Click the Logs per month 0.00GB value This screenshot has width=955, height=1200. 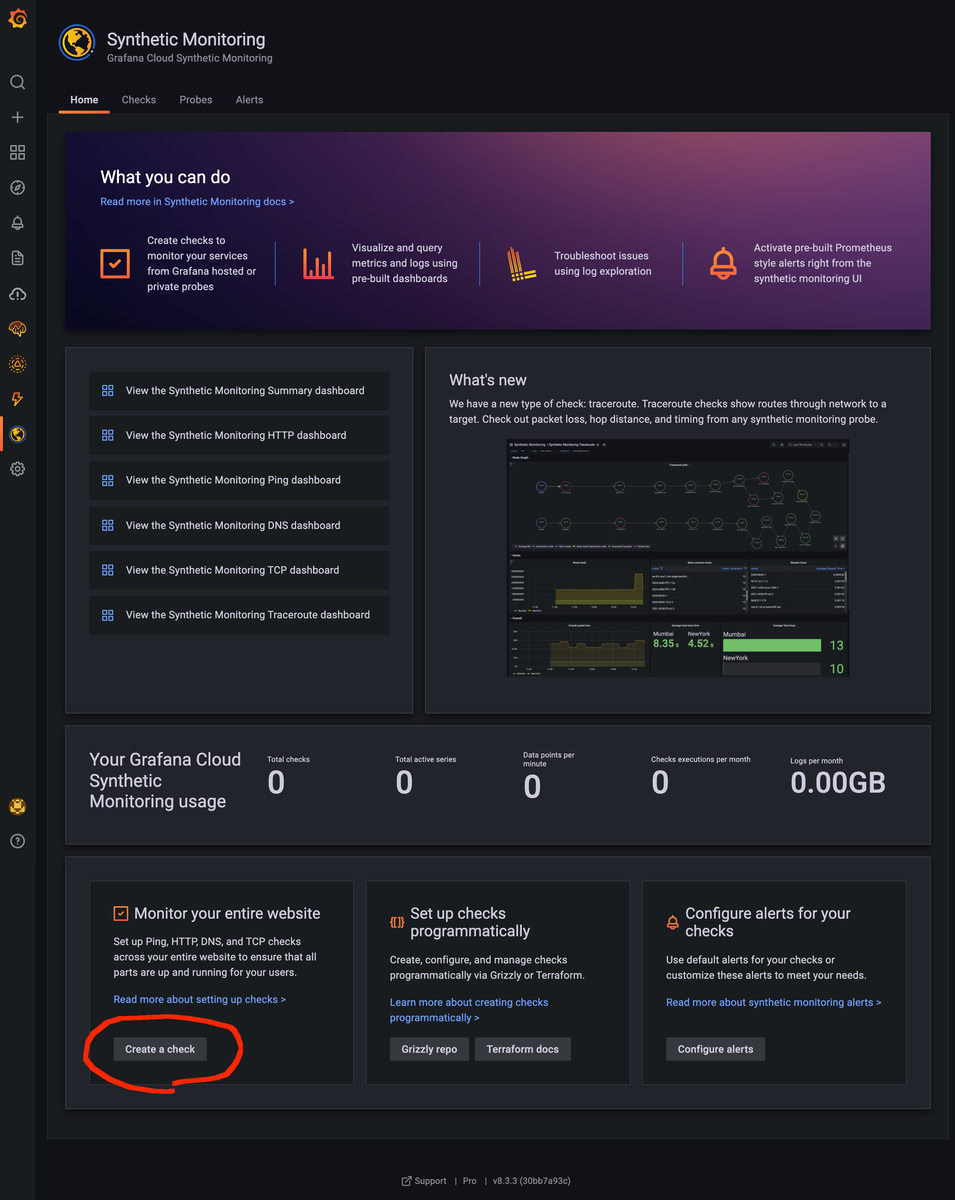838,782
